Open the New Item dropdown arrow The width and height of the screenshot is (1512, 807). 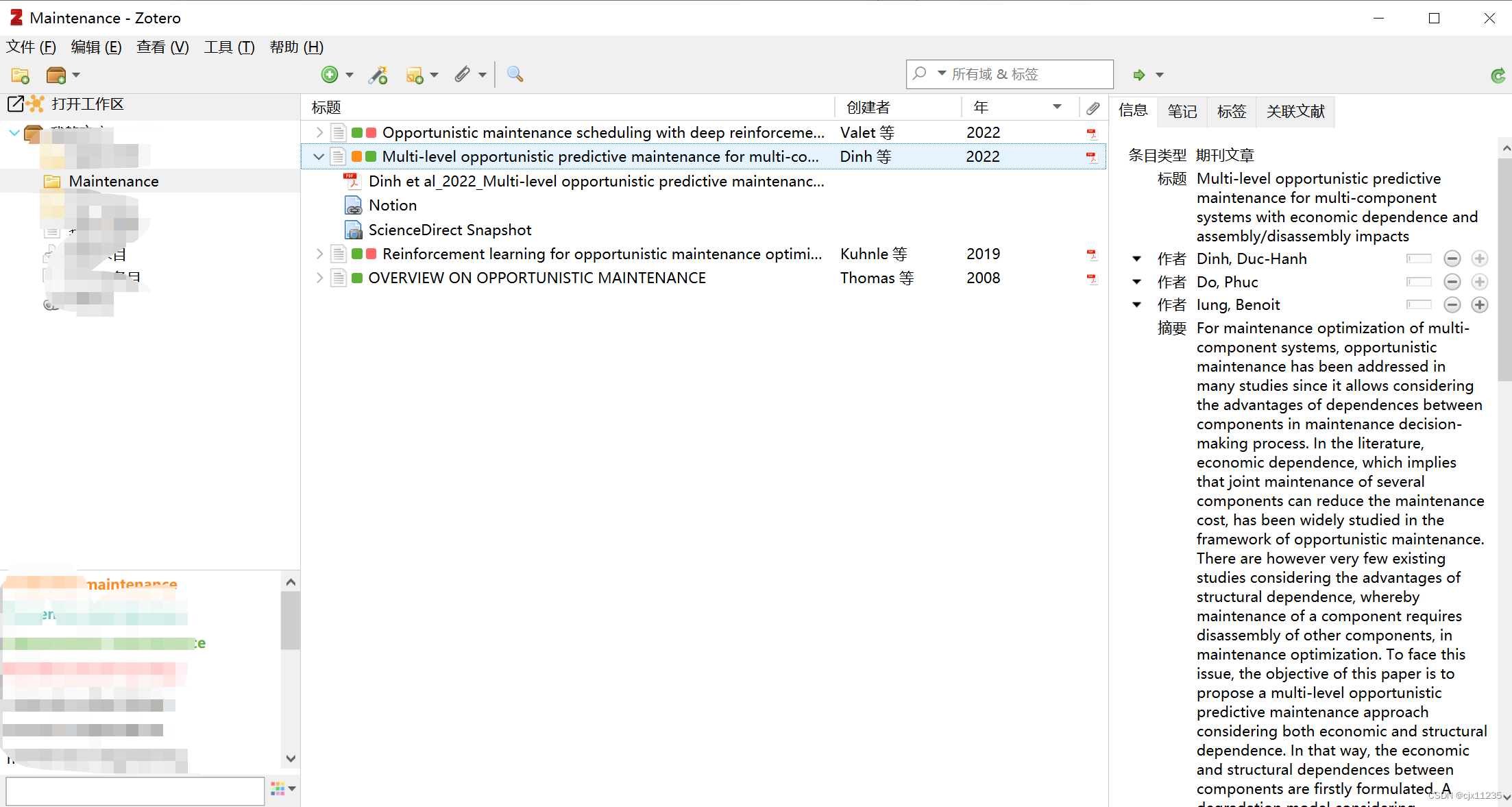[350, 75]
